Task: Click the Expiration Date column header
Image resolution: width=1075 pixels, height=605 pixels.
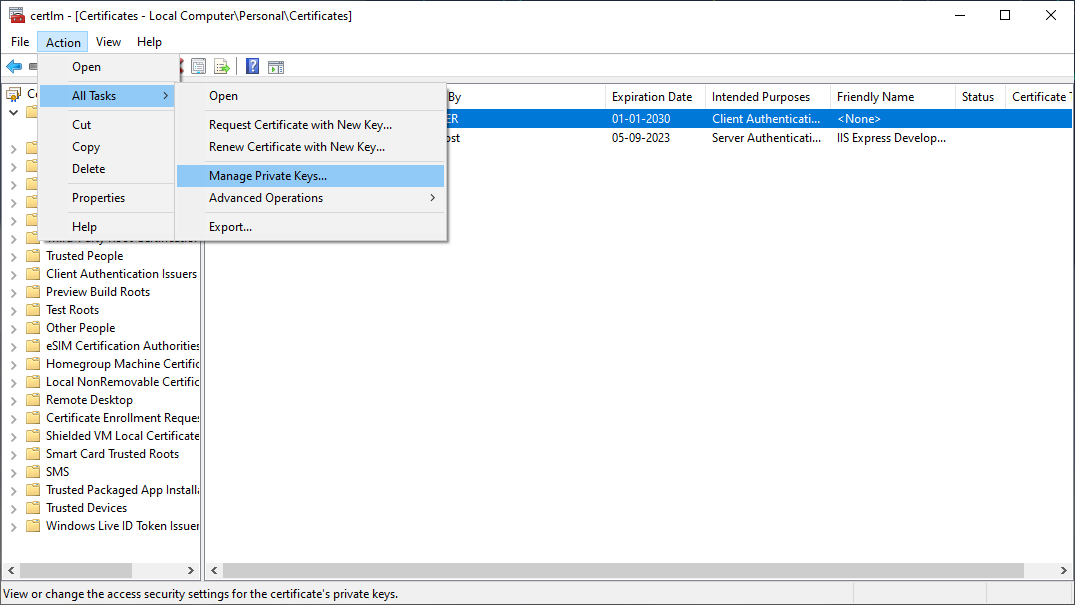Action: [x=653, y=96]
